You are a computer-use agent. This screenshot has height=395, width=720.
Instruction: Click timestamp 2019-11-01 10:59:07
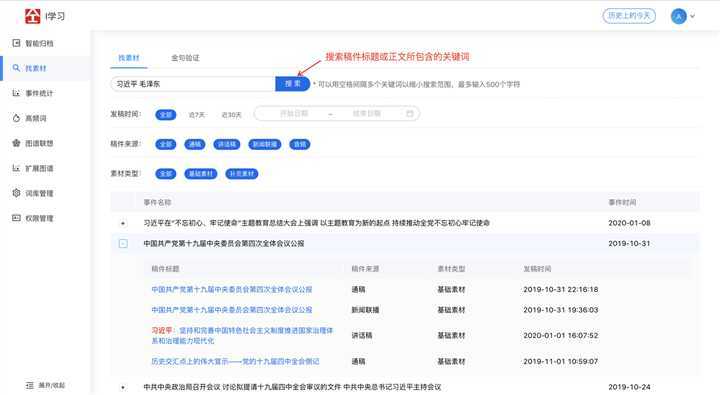tap(561, 361)
